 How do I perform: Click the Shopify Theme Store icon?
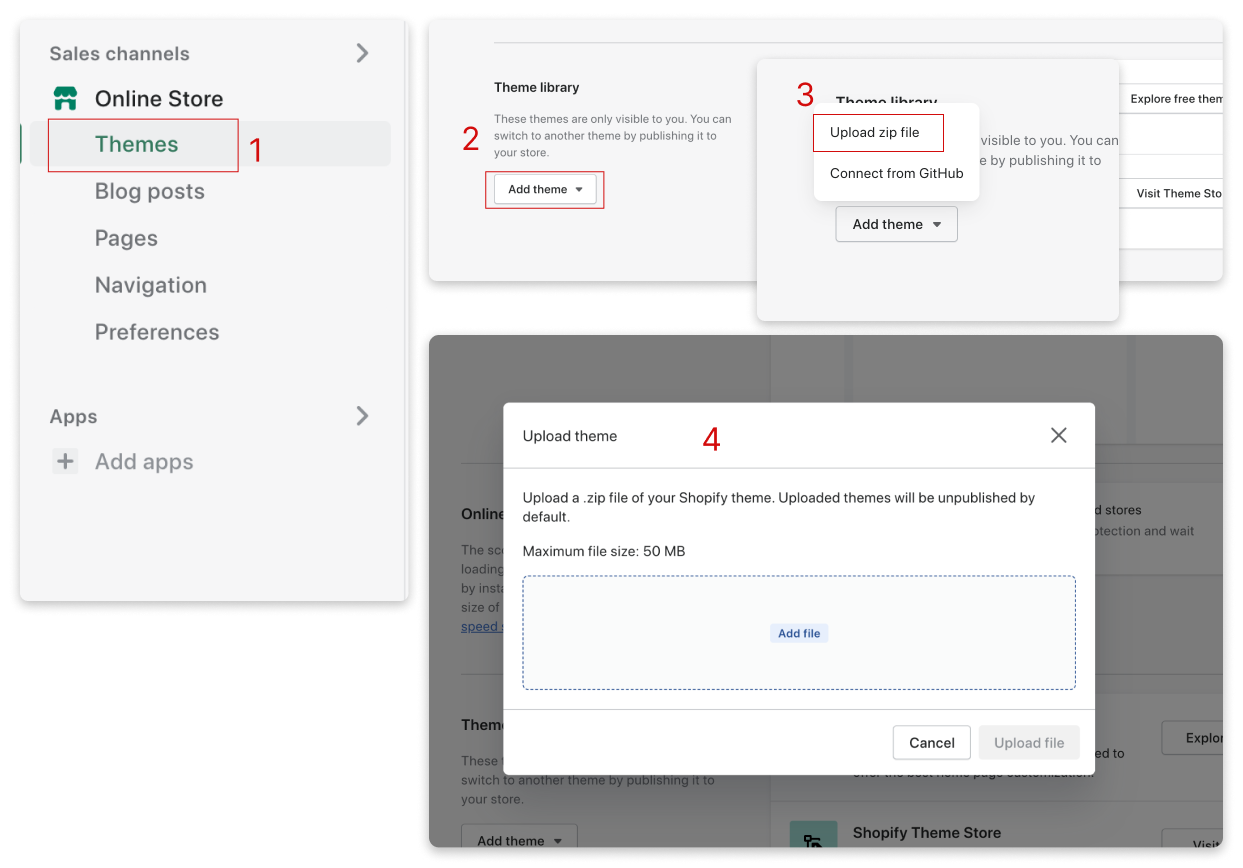(813, 836)
